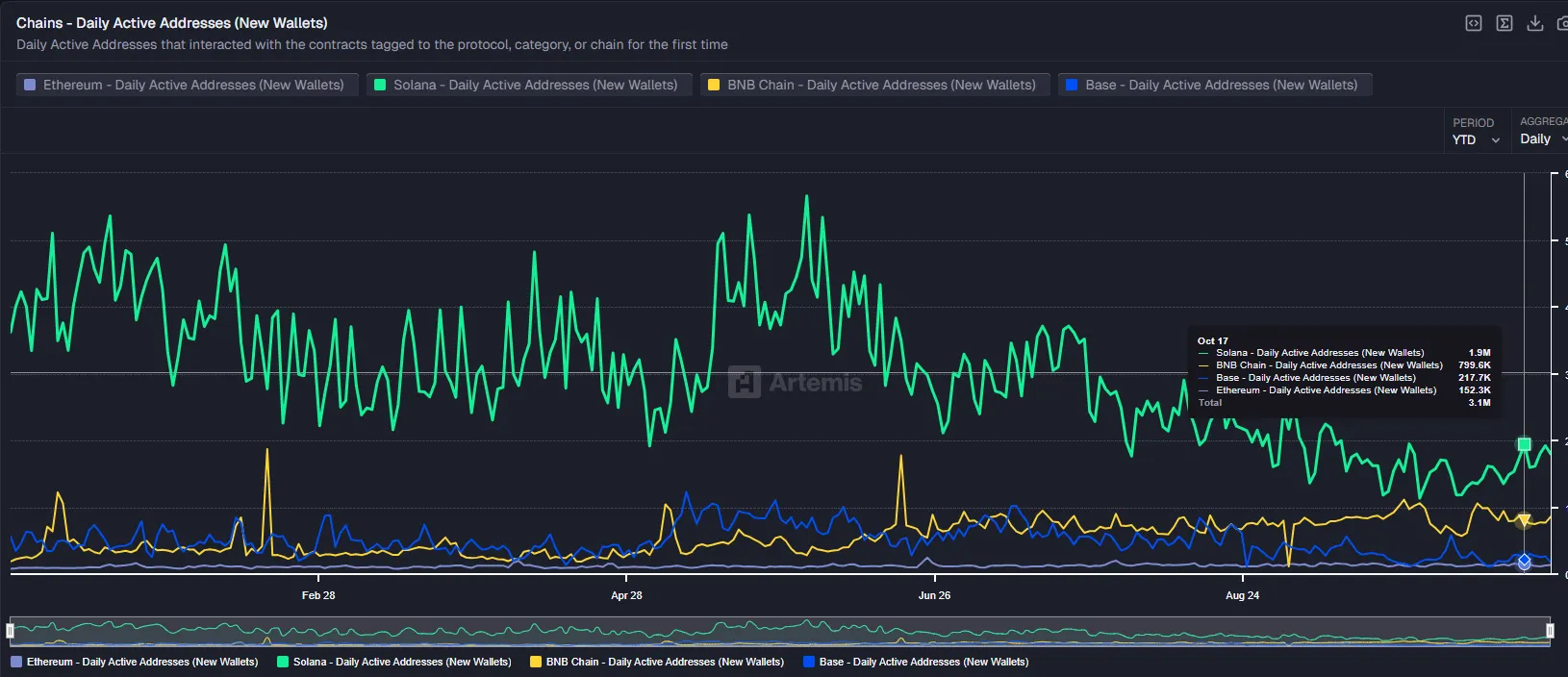Click the BNB Chain metric chip at top
The width and height of the screenshot is (1568, 677).
(x=874, y=85)
